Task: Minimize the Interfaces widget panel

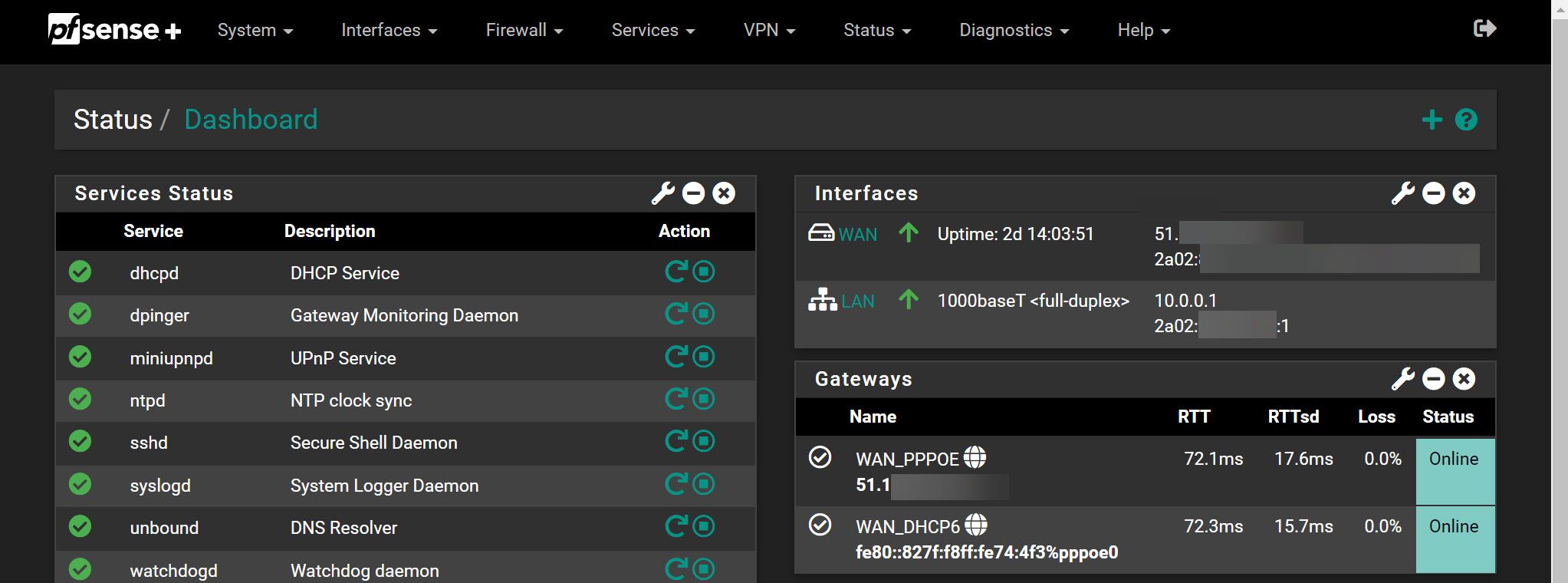Action: [1433, 193]
